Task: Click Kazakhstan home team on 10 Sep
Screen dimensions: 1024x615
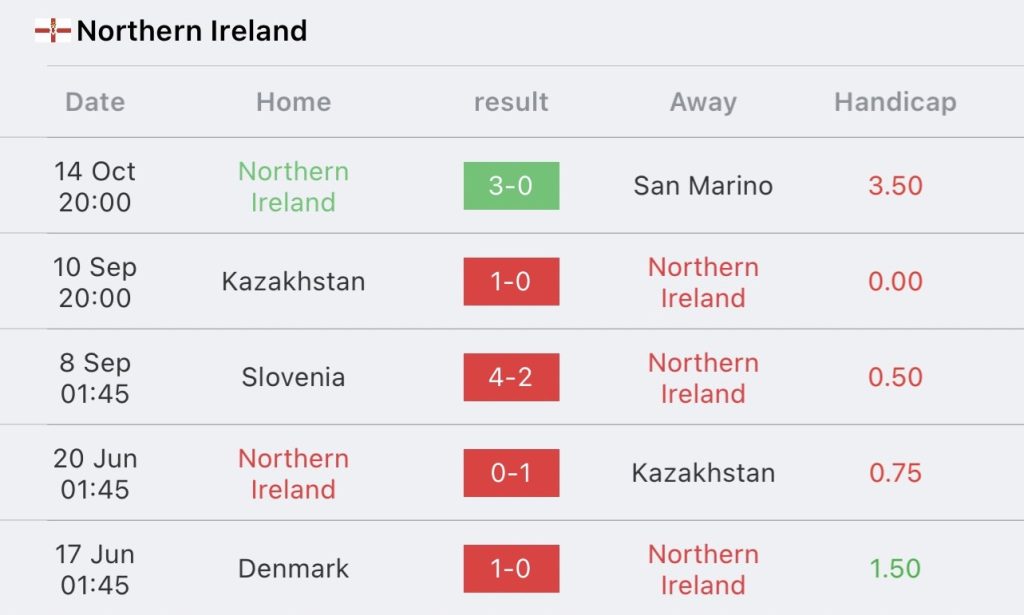Action: pos(293,281)
